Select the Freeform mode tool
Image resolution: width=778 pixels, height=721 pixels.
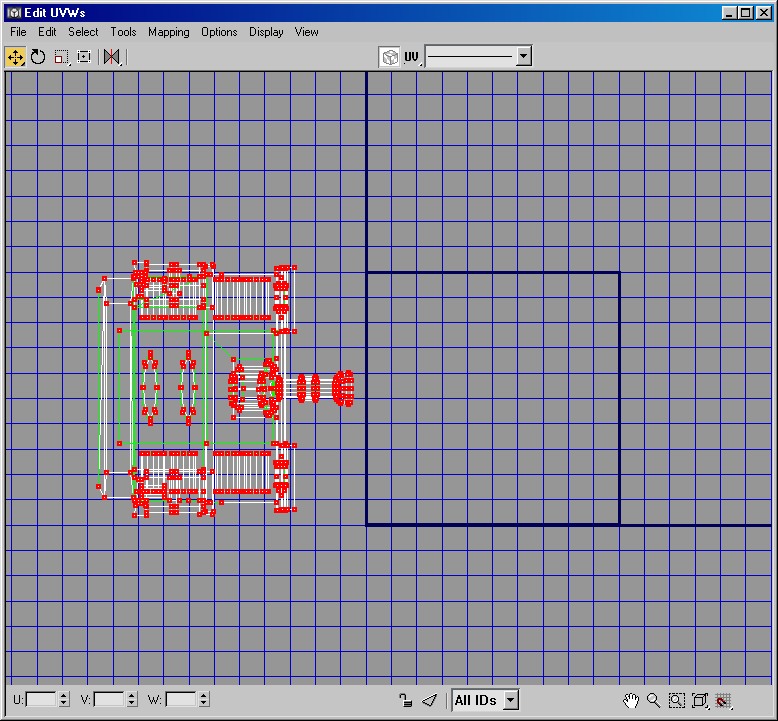tap(84, 57)
